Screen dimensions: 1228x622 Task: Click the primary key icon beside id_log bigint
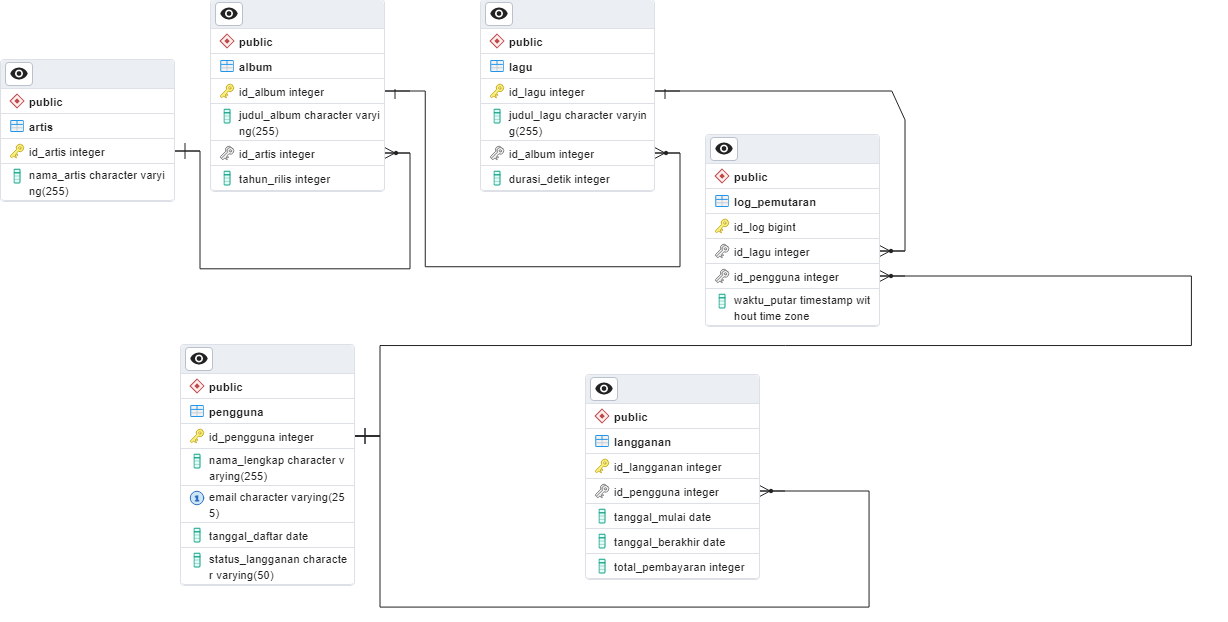(x=722, y=227)
